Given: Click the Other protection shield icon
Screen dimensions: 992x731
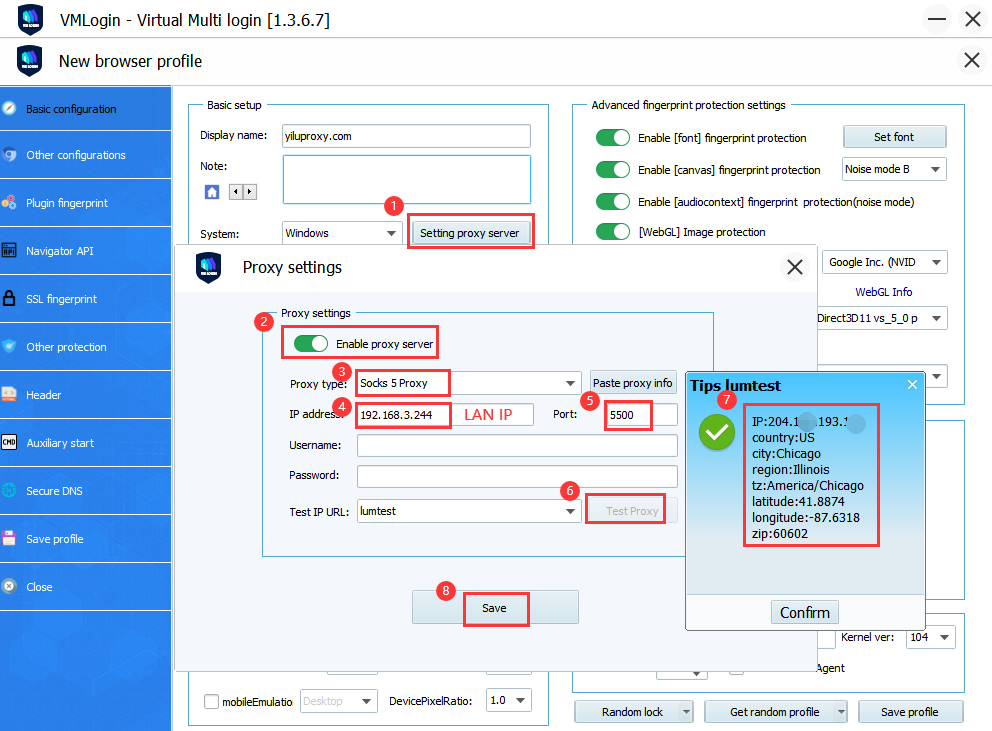Looking at the screenshot, I should (x=9, y=346).
